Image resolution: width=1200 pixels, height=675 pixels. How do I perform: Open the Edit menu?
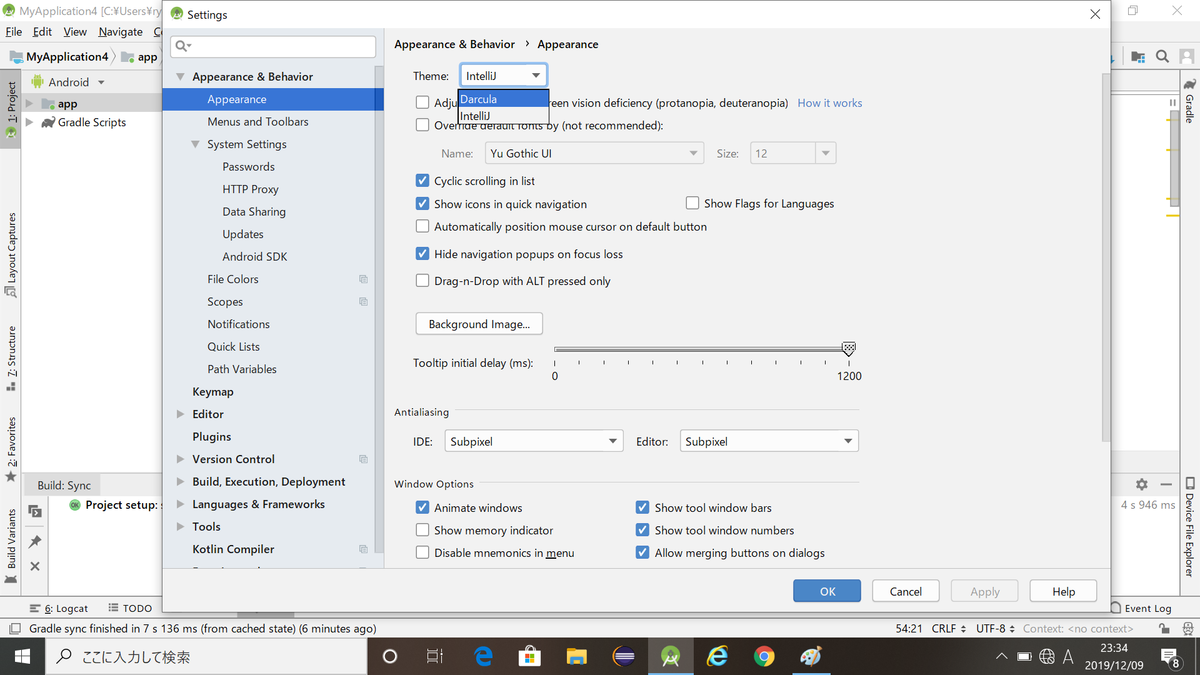point(42,32)
